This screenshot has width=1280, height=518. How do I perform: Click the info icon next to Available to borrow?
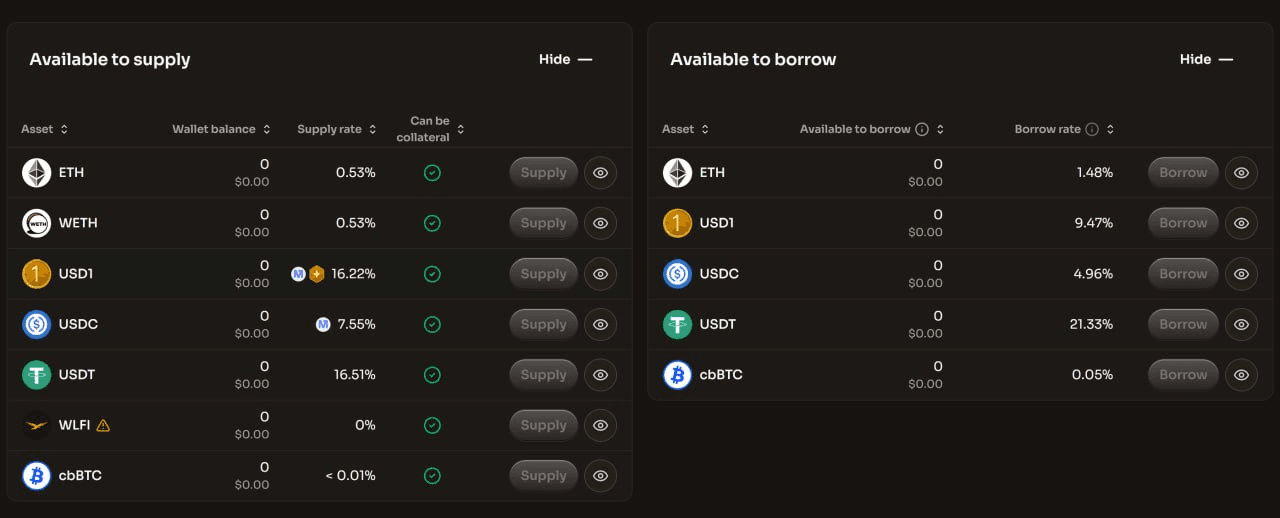[922, 129]
